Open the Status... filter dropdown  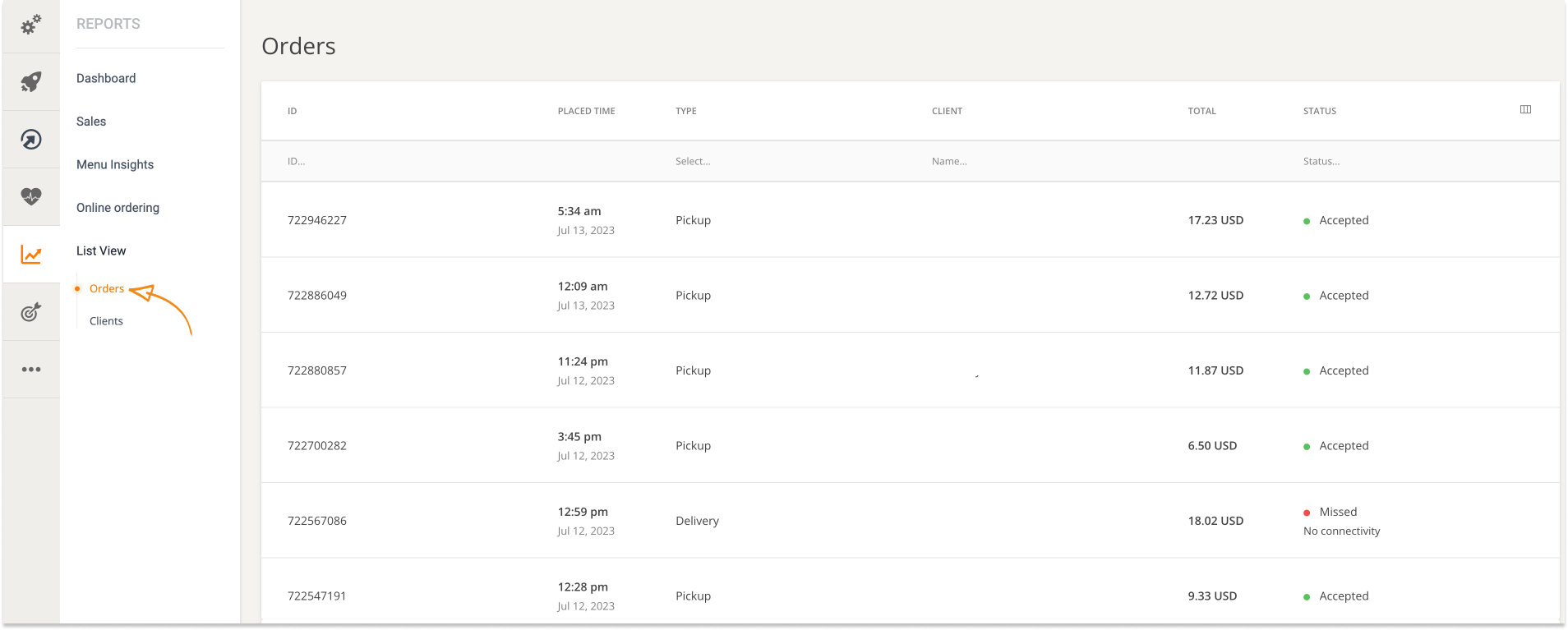pyautogui.click(x=1397, y=162)
